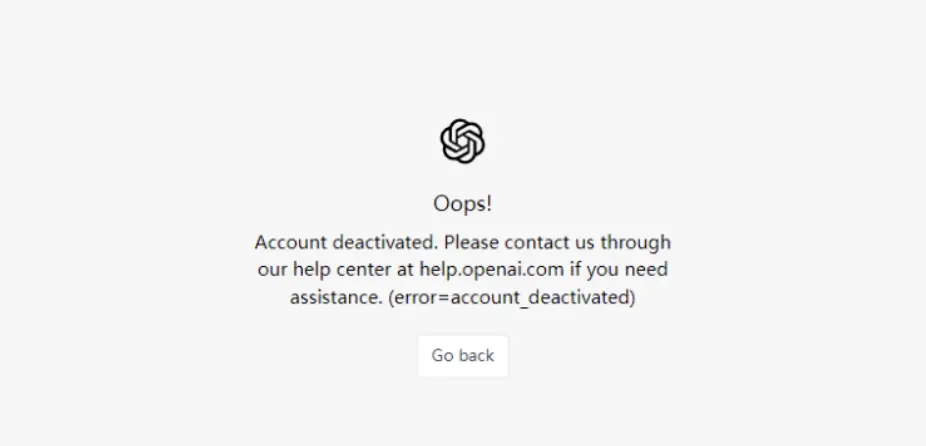The height and width of the screenshot is (446, 926).
Task: Click the exclamation mark after Oops
Action: click(x=489, y=204)
